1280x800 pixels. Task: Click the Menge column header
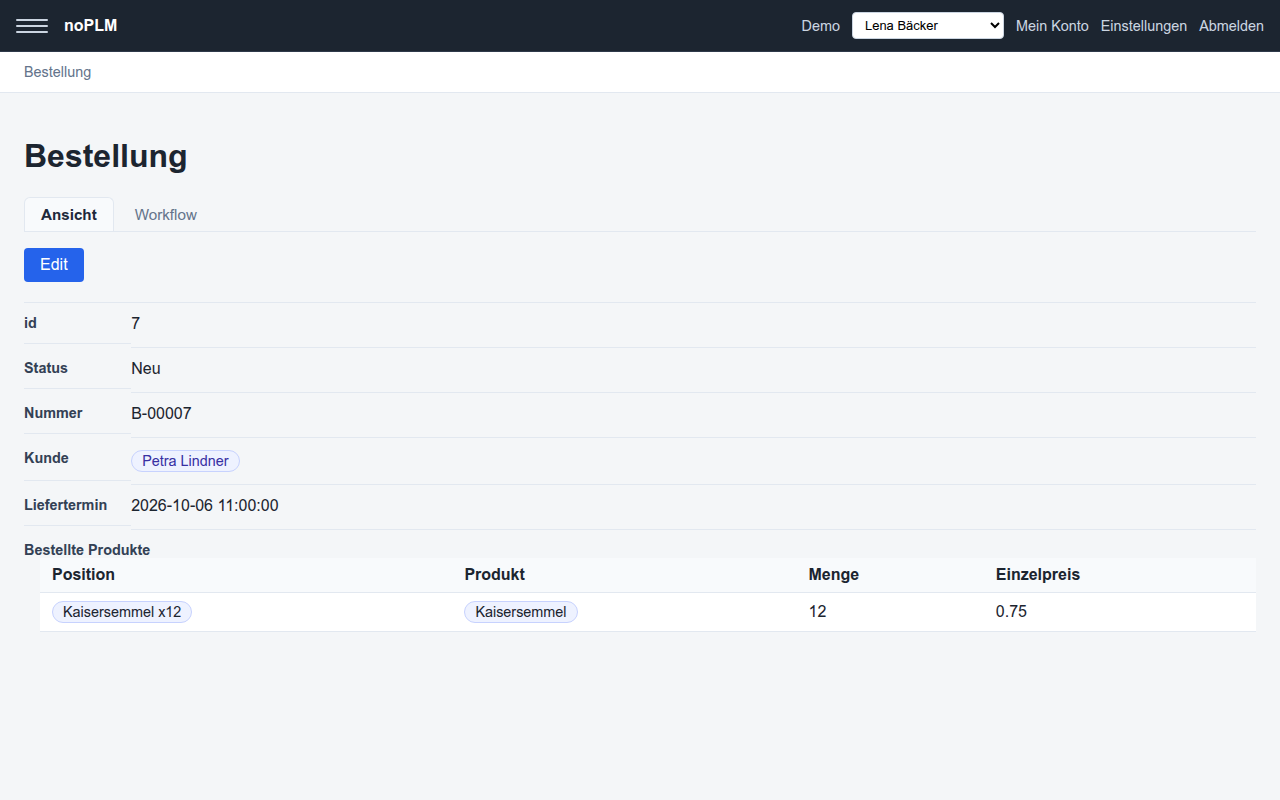pos(834,575)
